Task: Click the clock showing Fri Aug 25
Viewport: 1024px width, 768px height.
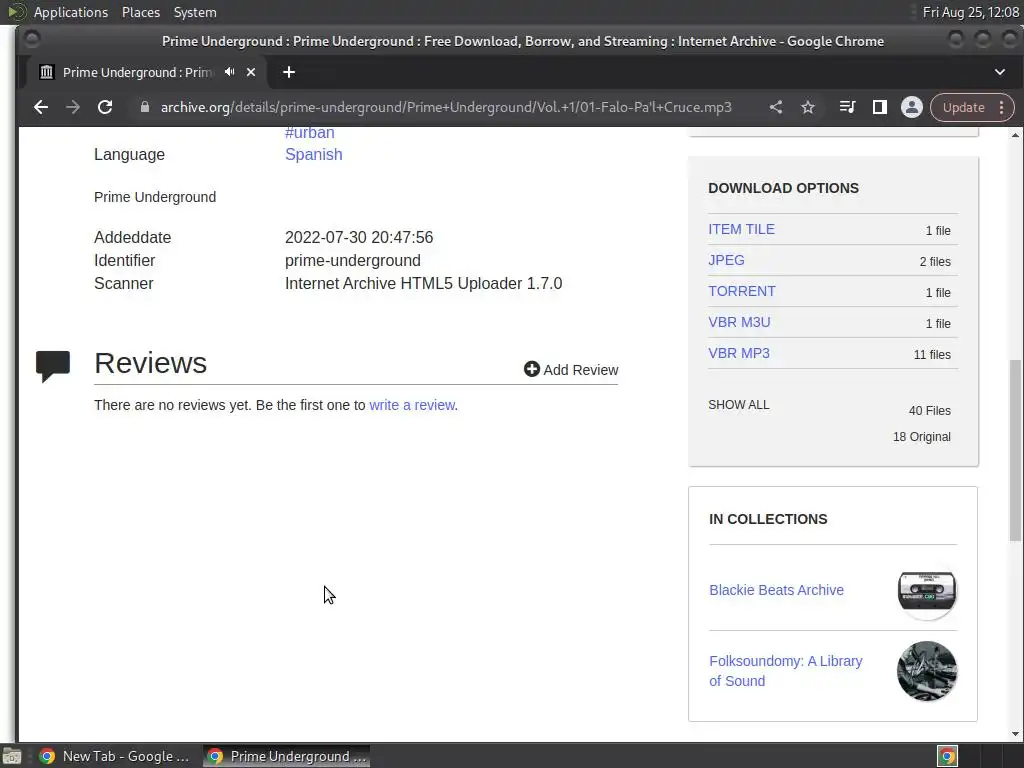Action: click(970, 12)
